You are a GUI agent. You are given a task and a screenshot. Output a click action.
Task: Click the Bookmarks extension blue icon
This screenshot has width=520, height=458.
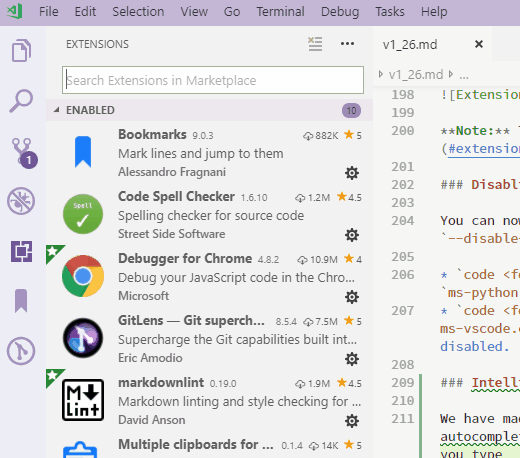pyautogui.click(x=83, y=152)
